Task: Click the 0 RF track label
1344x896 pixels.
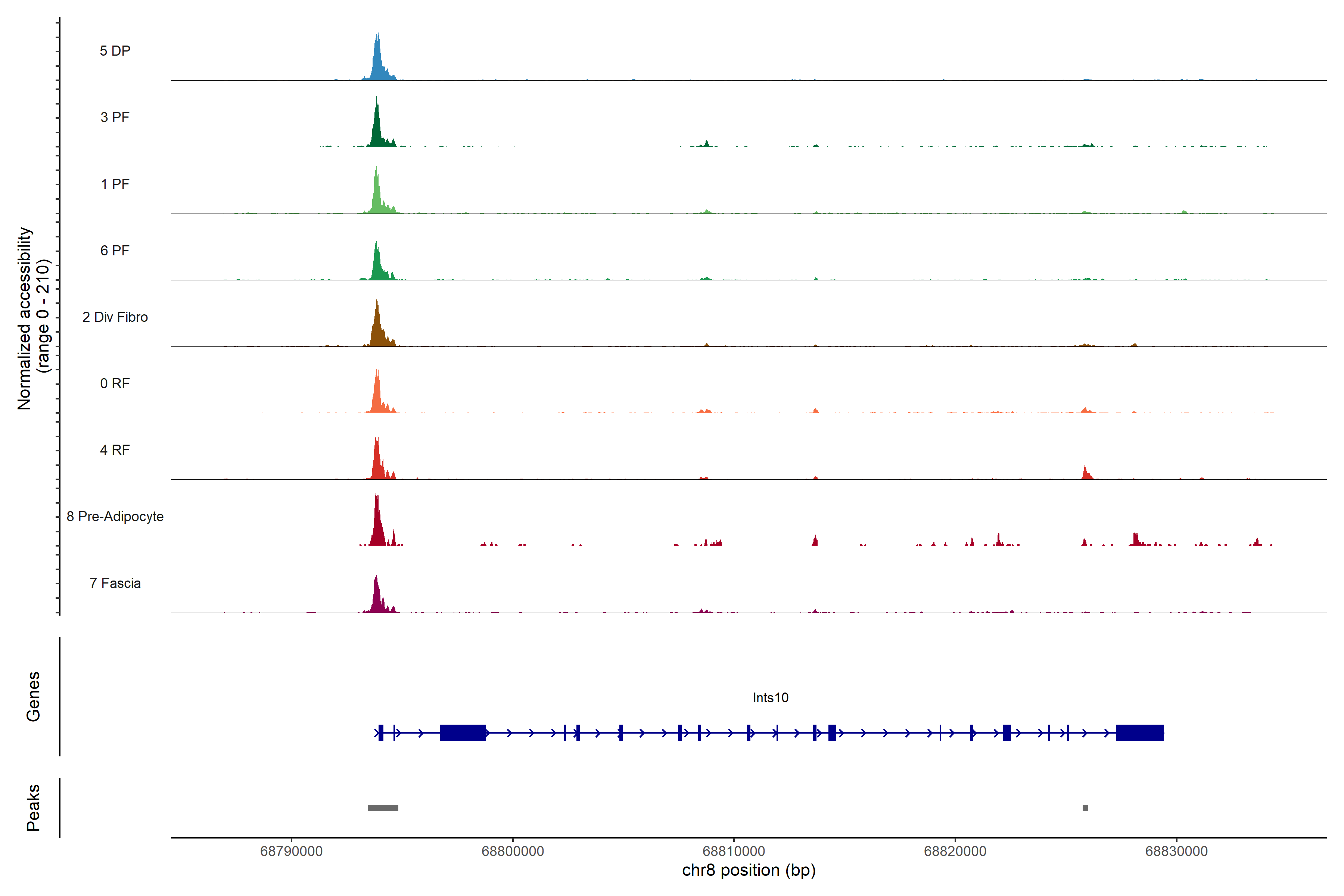Action: [115, 383]
